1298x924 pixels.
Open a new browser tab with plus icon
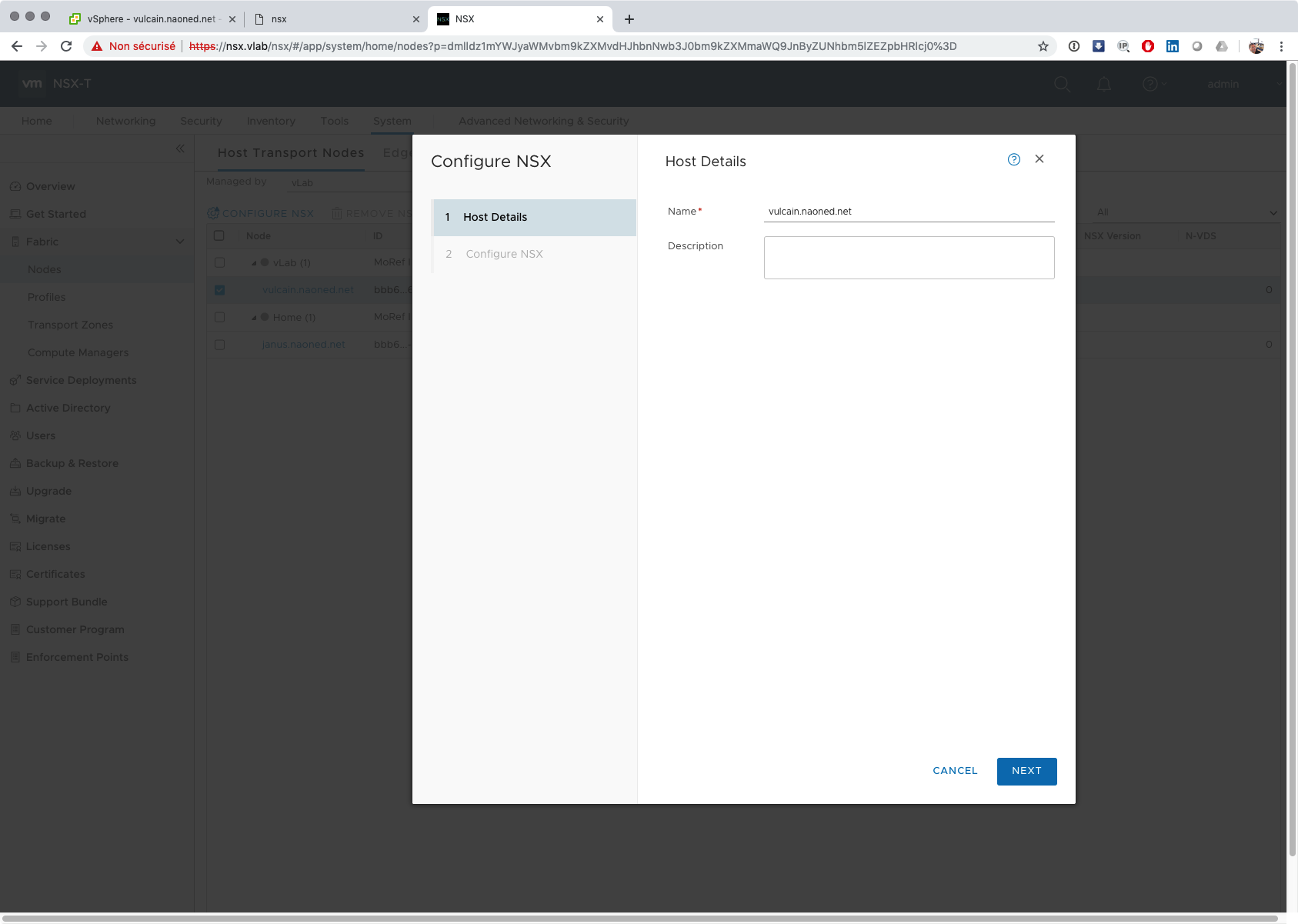point(629,19)
